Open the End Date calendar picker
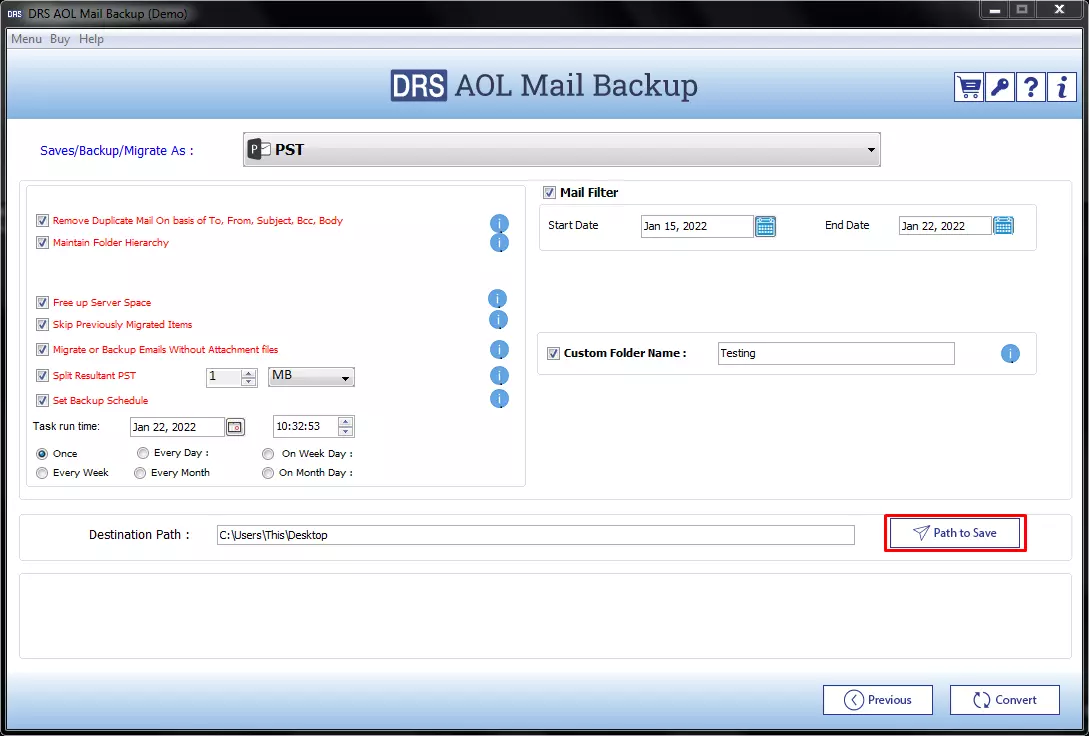 pos(1004,226)
